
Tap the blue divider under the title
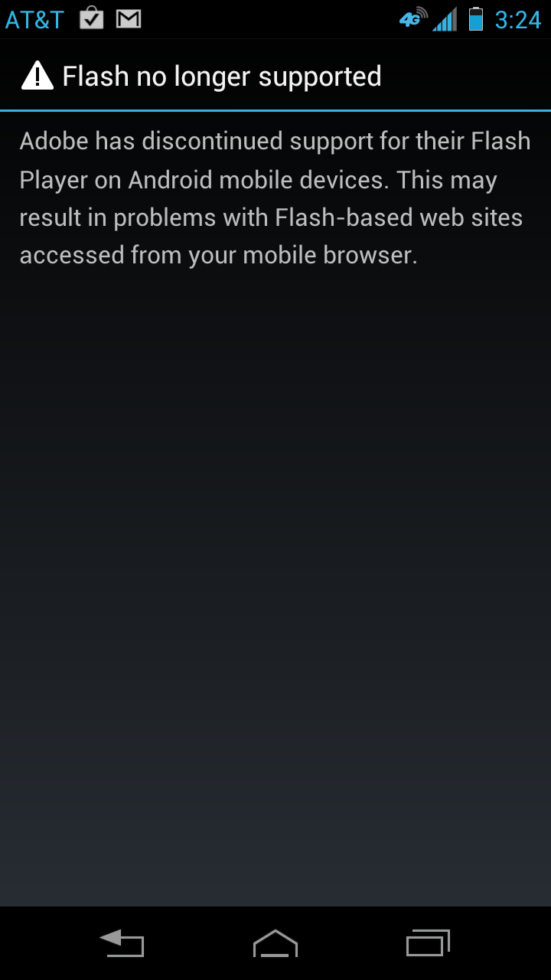pyautogui.click(x=276, y=110)
